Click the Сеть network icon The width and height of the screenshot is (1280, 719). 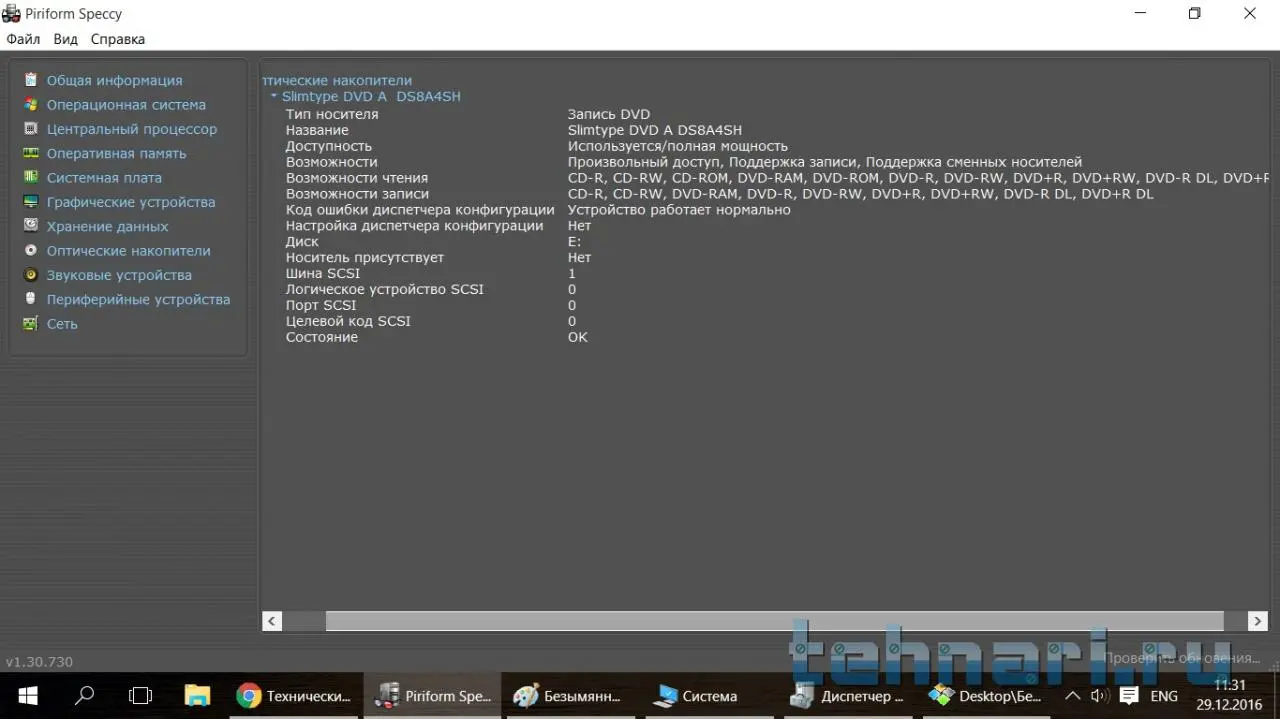coord(31,323)
